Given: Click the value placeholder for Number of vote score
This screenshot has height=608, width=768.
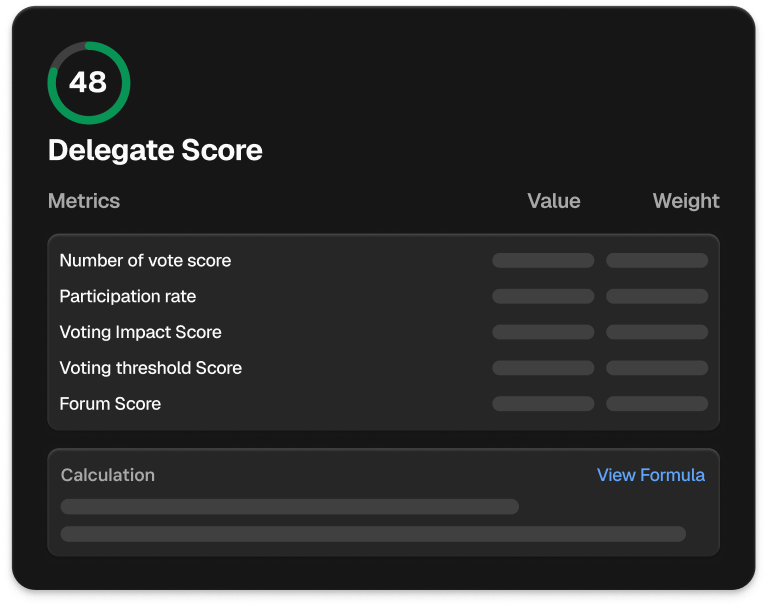Looking at the screenshot, I should tap(543, 261).
